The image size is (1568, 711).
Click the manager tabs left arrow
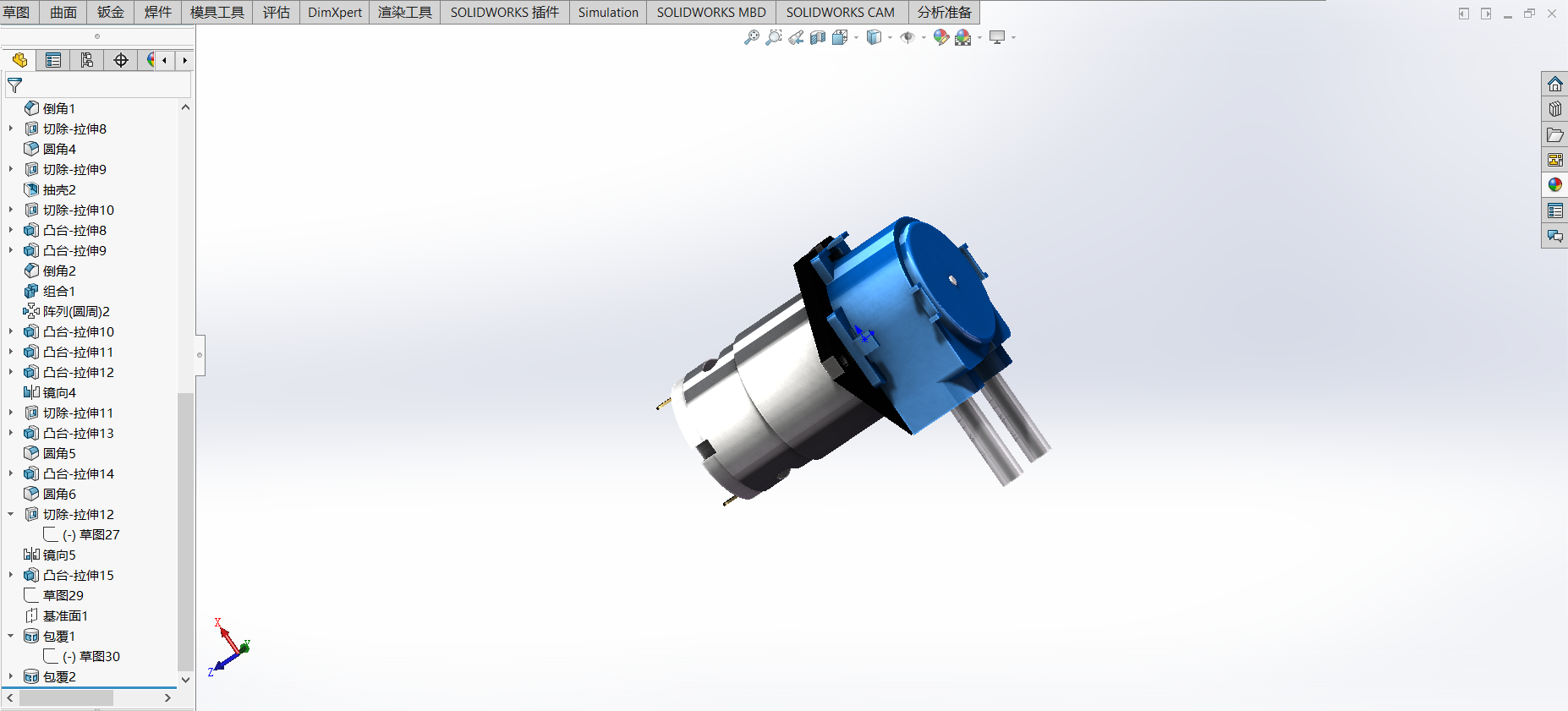(165, 60)
